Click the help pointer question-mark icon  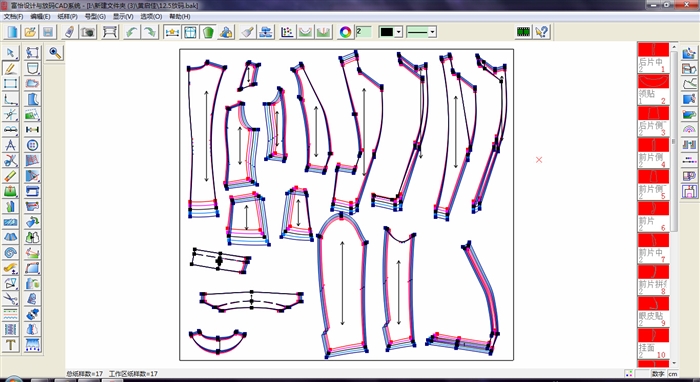(x=542, y=32)
